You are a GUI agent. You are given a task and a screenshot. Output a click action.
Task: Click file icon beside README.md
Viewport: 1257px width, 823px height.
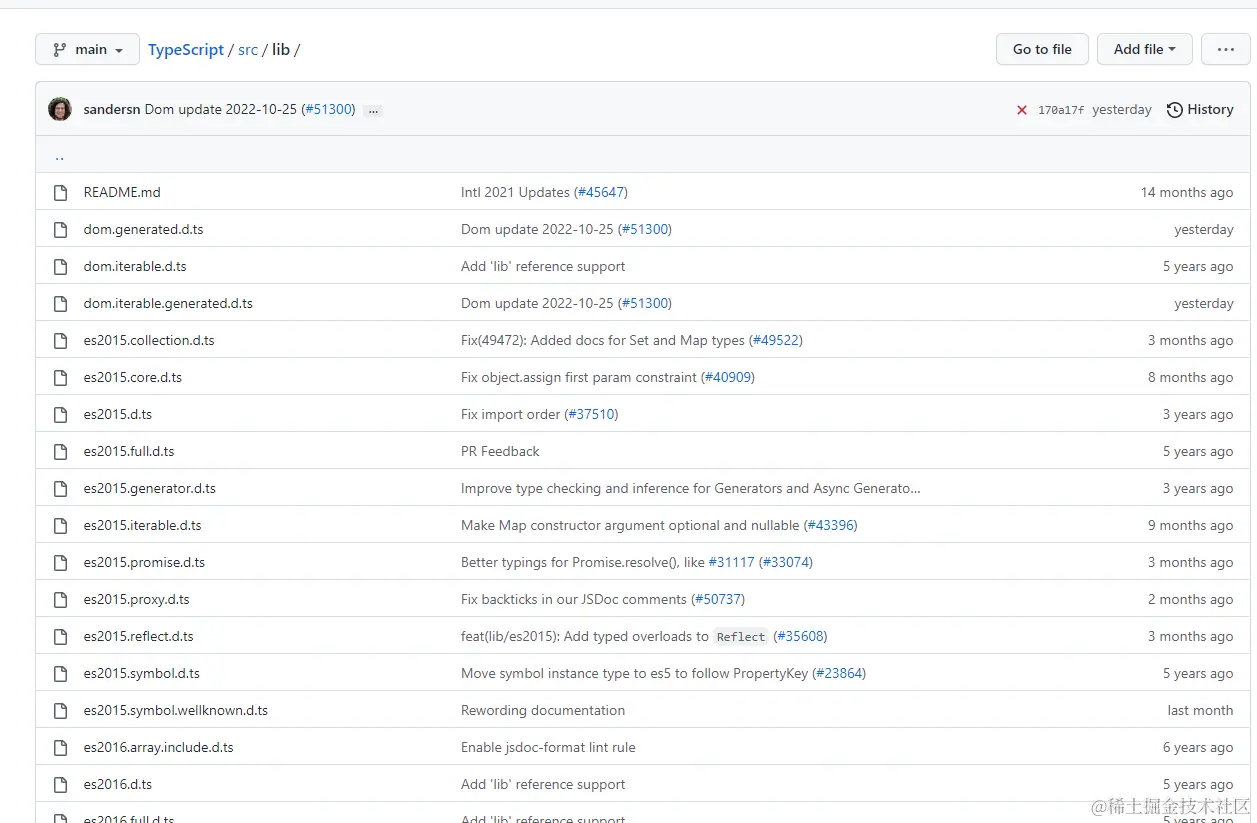(x=60, y=192)
